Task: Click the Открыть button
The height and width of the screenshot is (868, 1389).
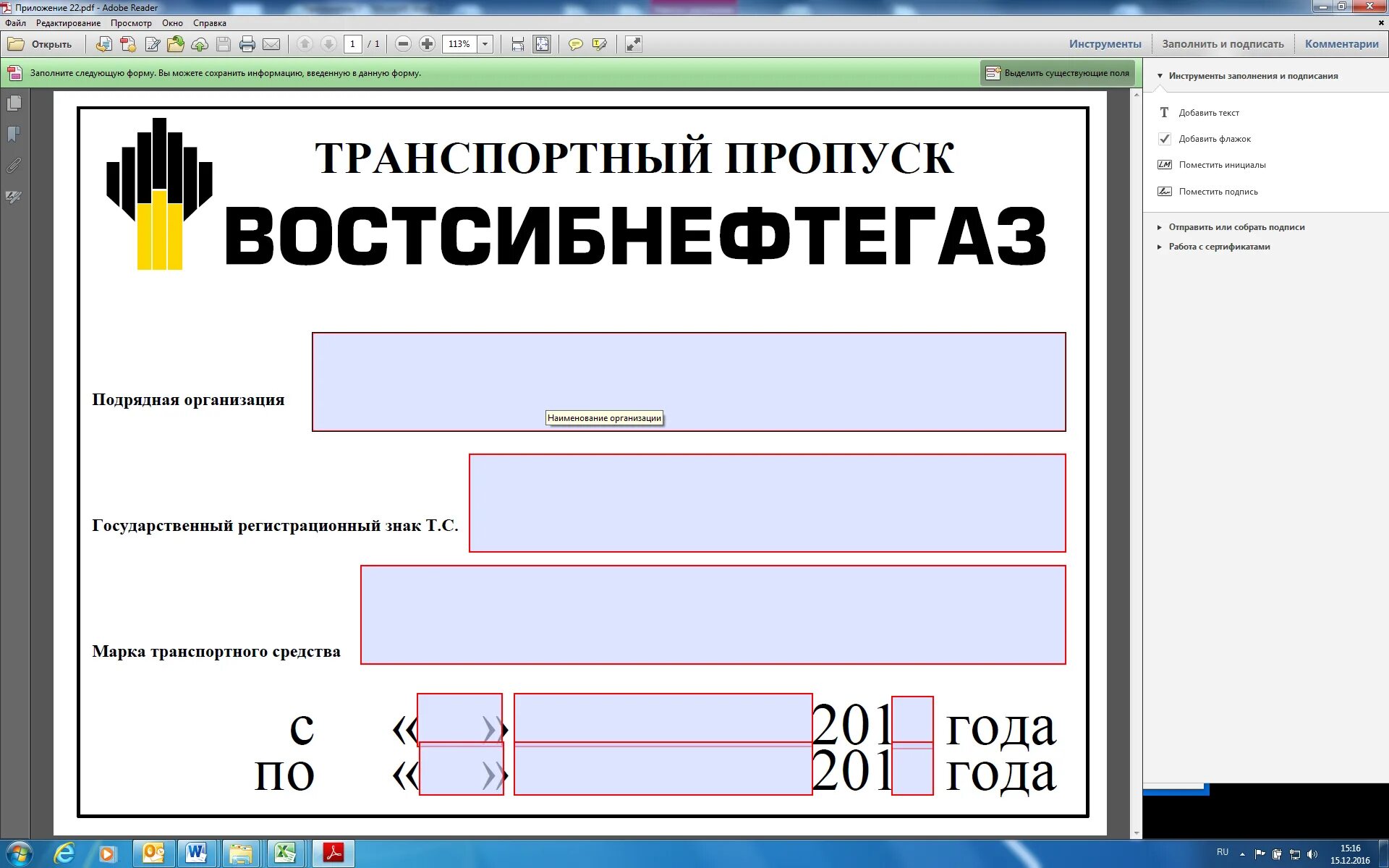Action: coord(41,44)
